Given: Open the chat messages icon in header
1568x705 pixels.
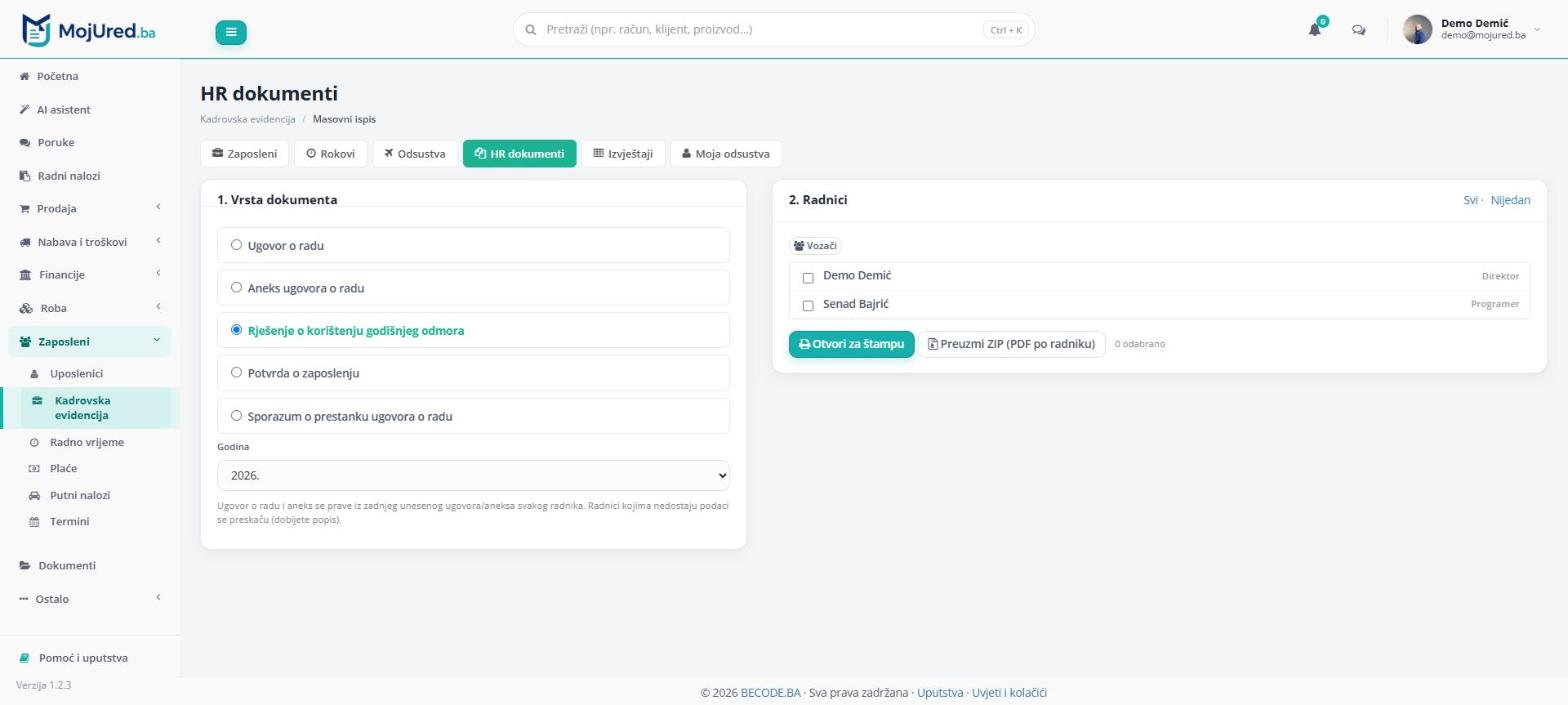Looking at the screenshot, I should click(x=1358, y=30).
